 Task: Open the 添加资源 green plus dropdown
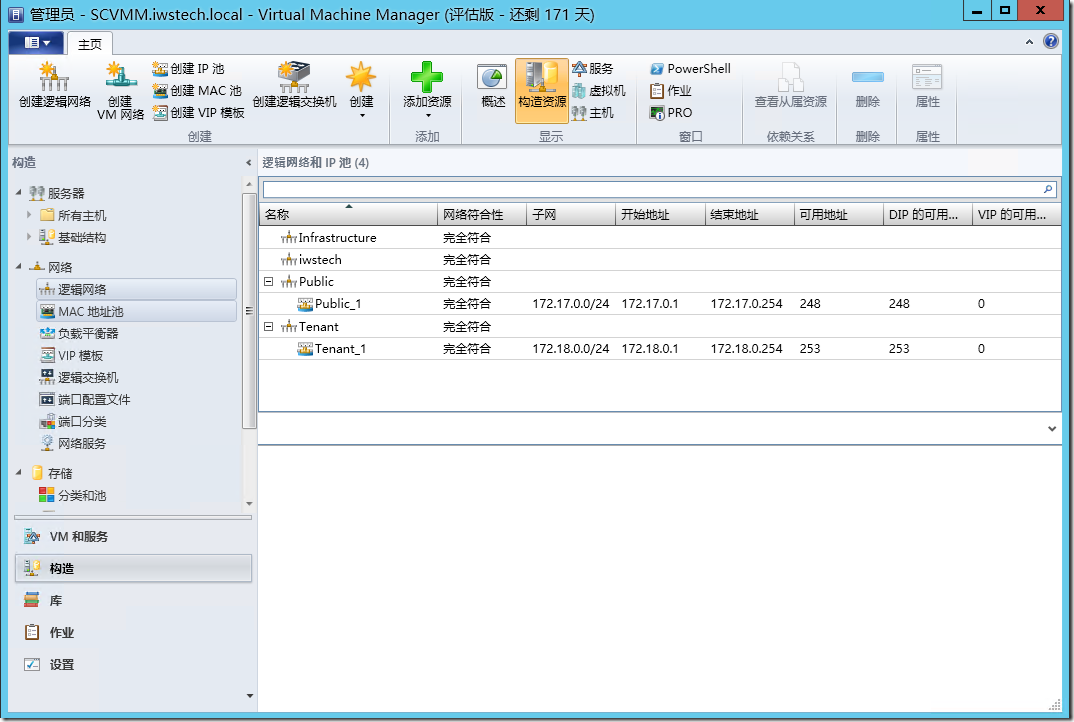click(427, 90)
